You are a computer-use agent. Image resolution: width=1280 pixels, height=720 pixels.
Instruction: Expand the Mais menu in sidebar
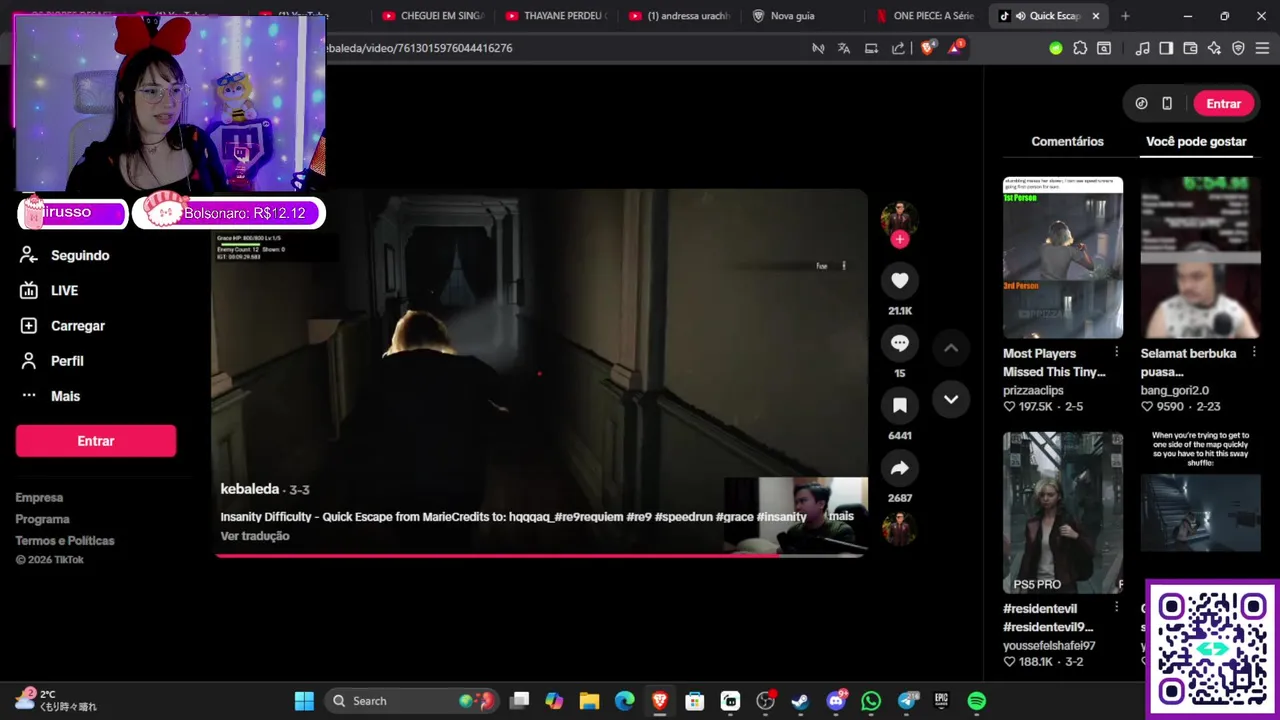tap(65, 396)
